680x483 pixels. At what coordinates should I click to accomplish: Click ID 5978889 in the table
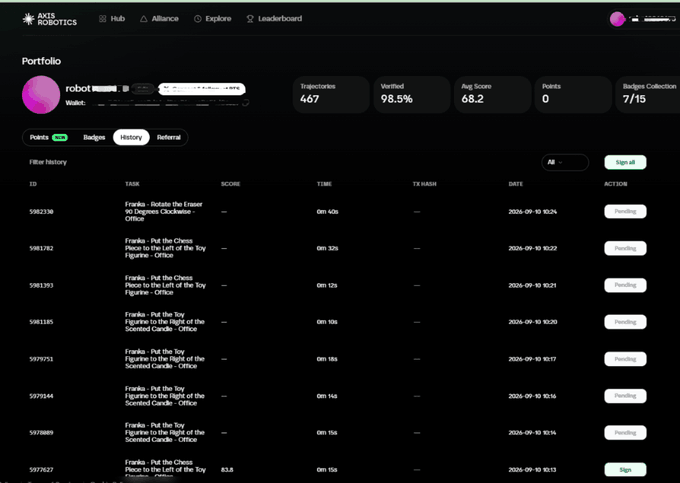click(41, 433)
